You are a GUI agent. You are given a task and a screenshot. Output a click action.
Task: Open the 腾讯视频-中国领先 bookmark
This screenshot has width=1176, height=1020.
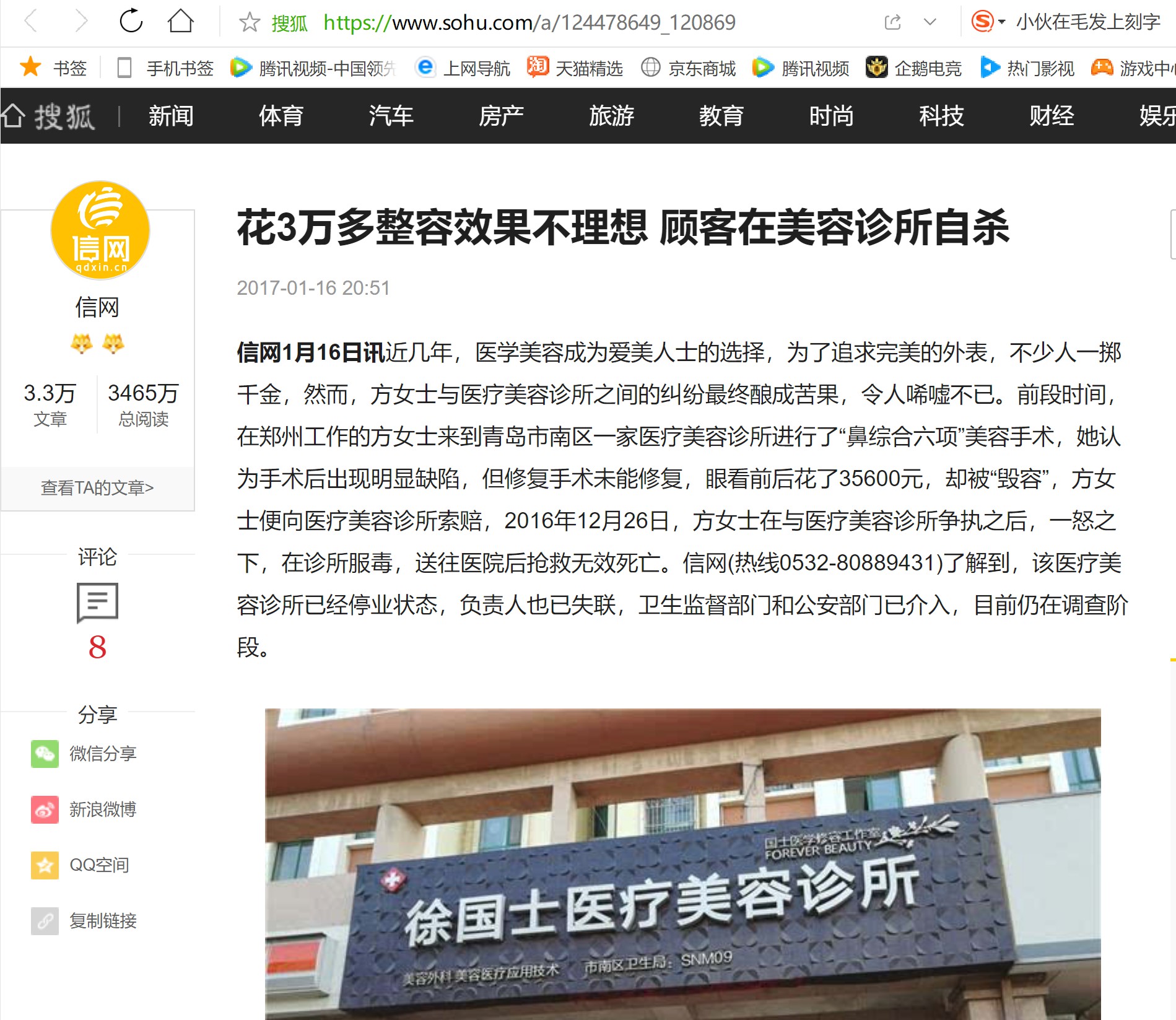click(313, 68)
